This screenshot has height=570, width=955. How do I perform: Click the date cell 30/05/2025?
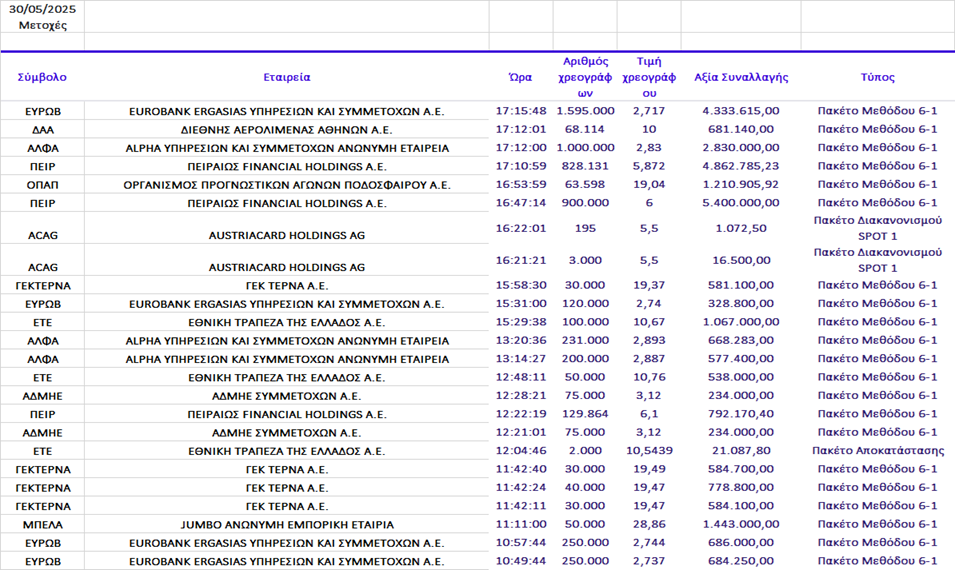[x=43, y=9]
